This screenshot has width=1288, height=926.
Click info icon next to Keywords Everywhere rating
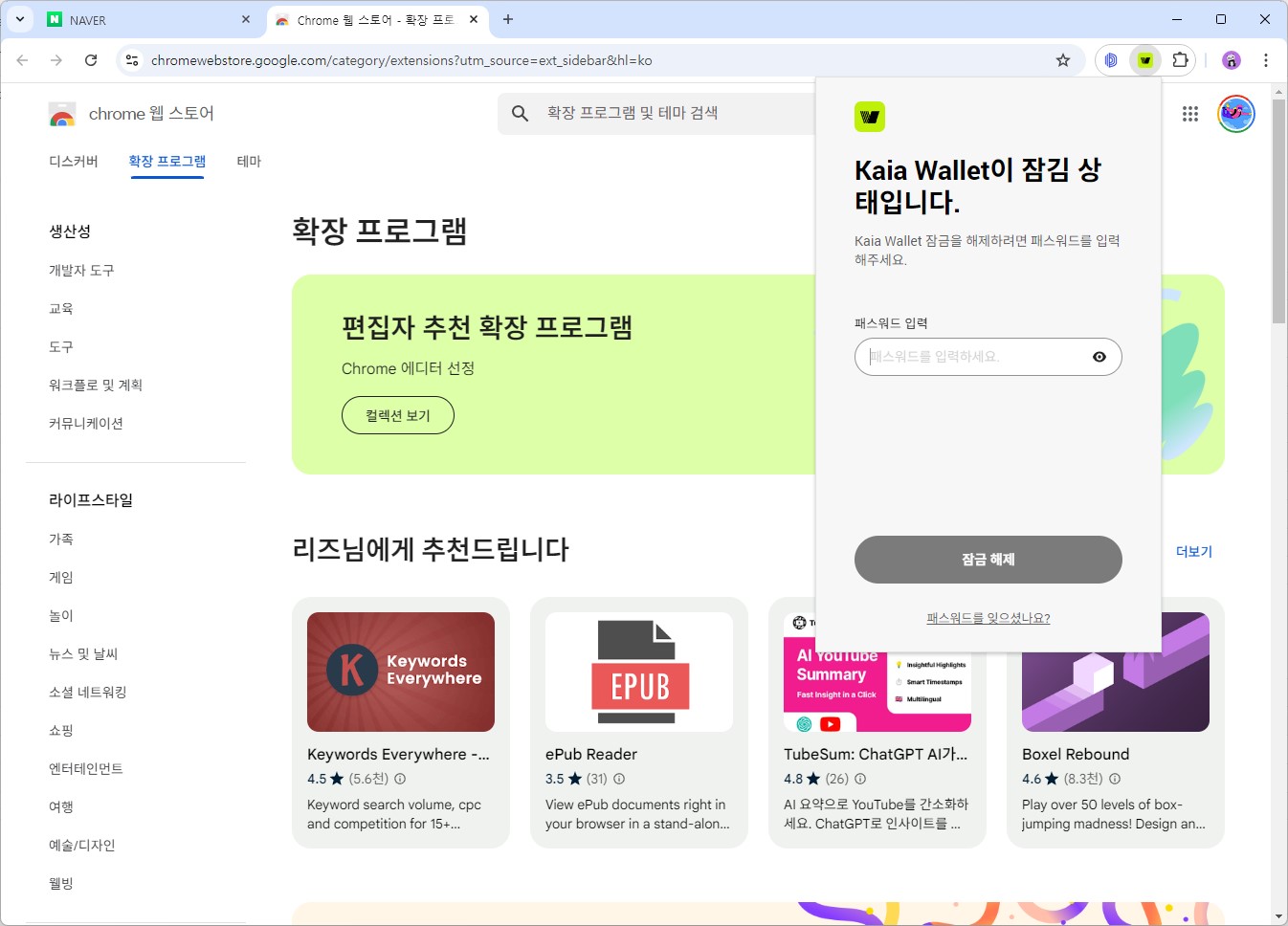click(x=400, y=779)
